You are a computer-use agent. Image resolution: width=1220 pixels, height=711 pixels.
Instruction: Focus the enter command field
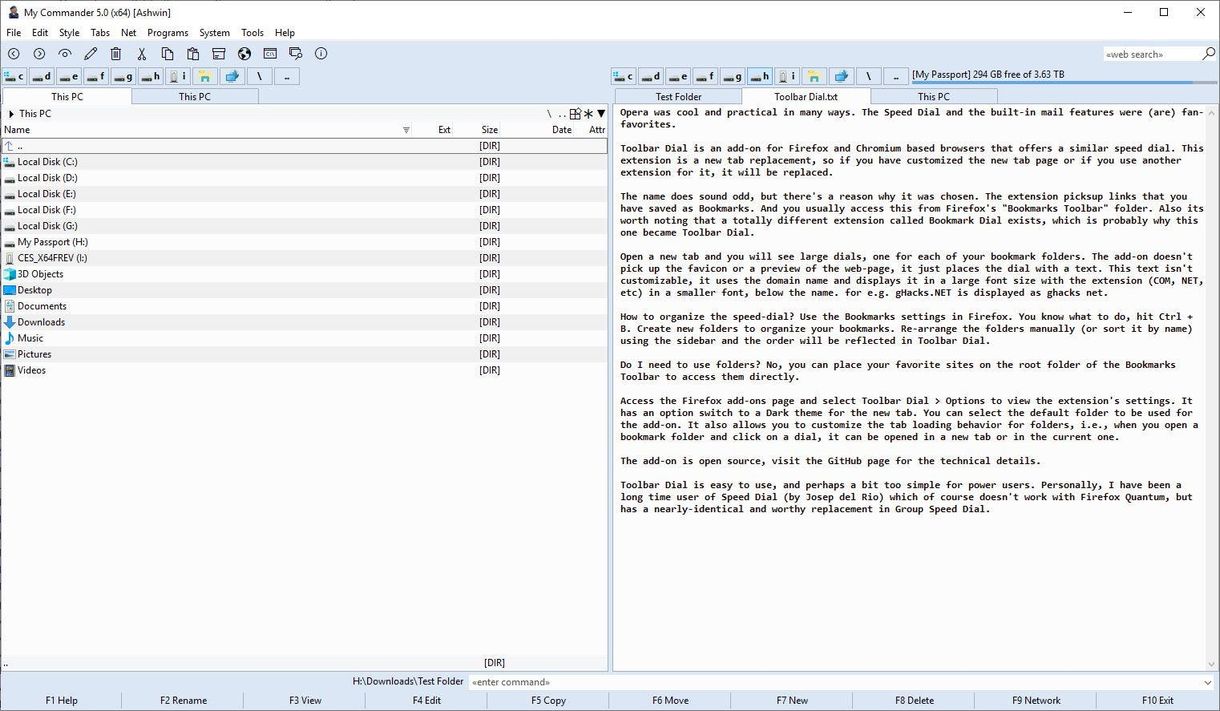(x=842, y=682)
